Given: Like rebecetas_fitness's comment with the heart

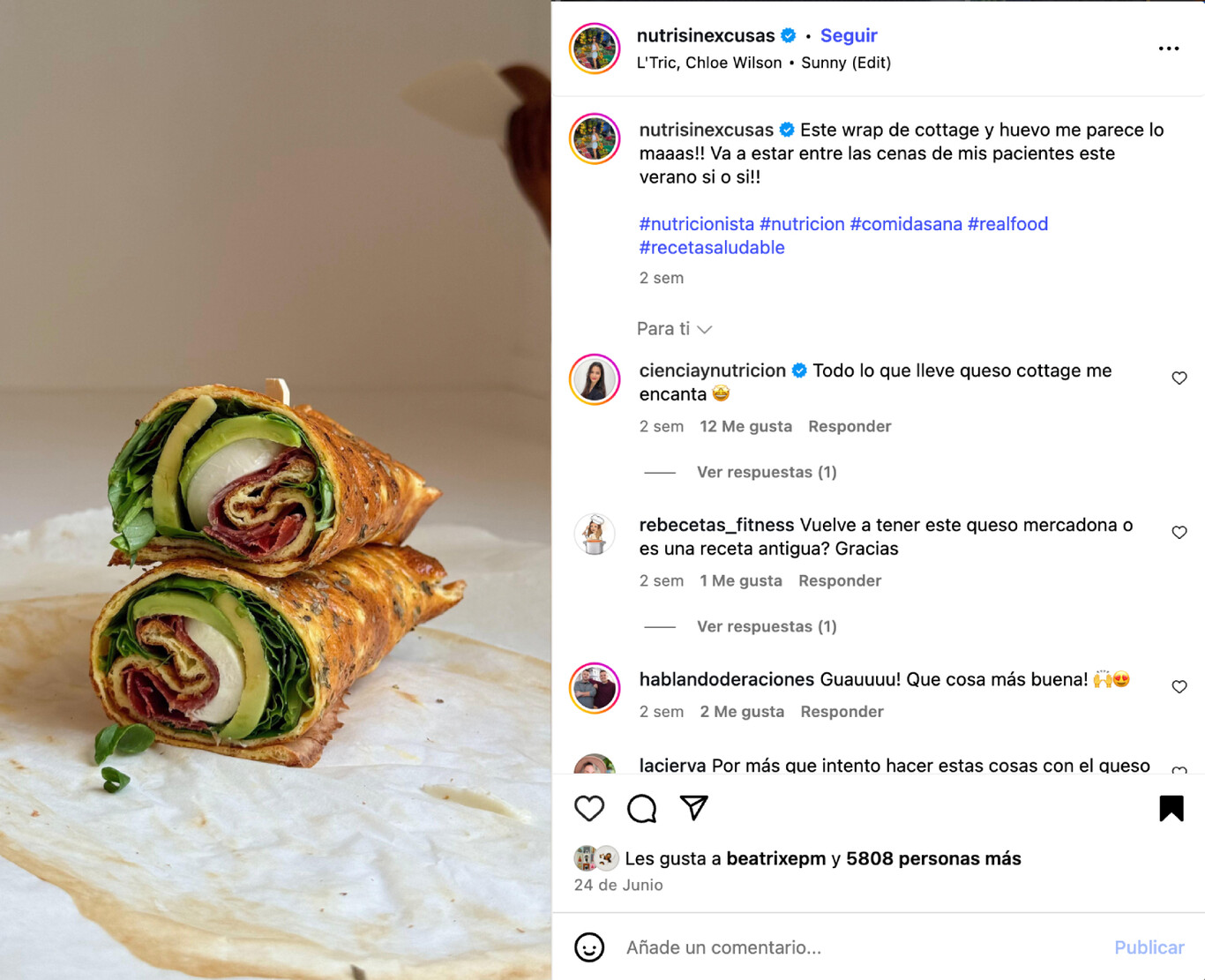Looking at the screenshot, I should (x=1179, y=532).
